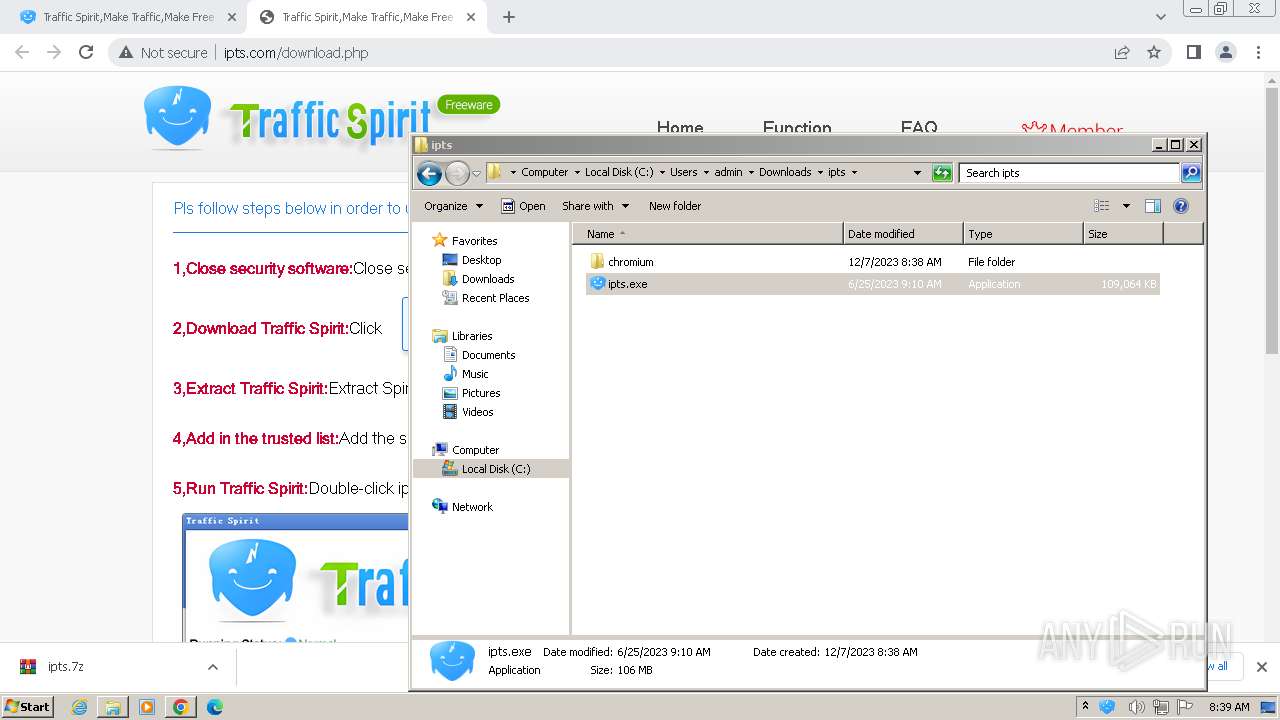The height and width of the screenshot is (720, 1280).
Task: Sort by Size column header
Action: coord(1123,234)
